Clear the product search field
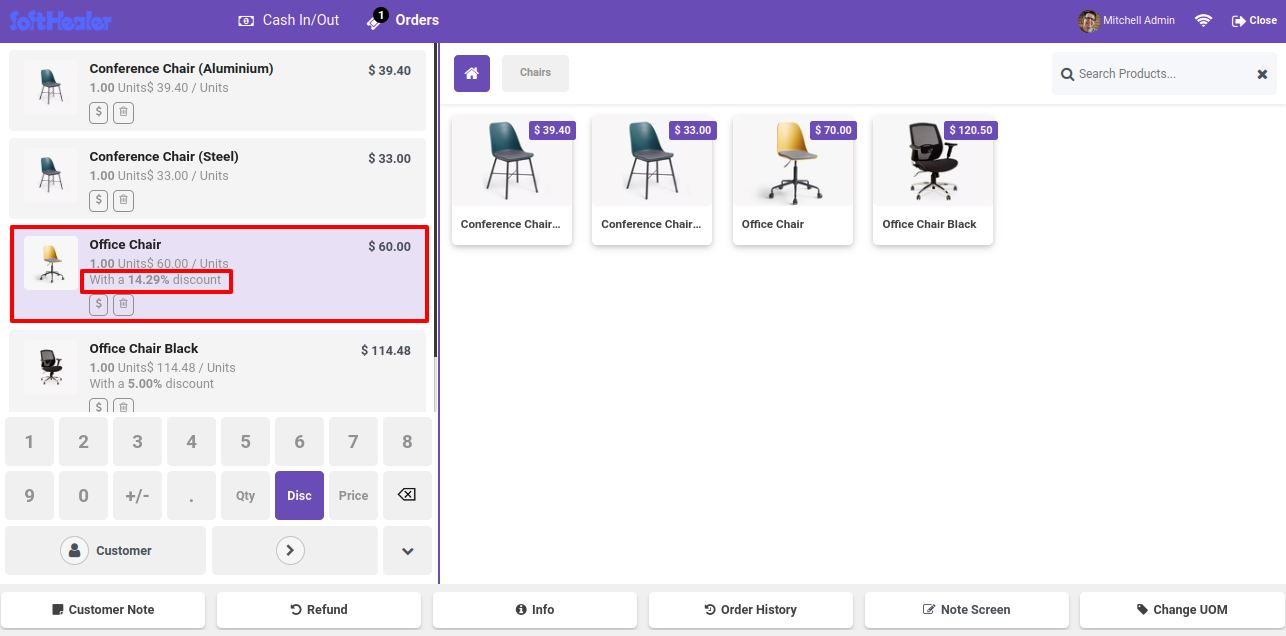Viewport: 1286px width, 636px height. [1262, 74]
